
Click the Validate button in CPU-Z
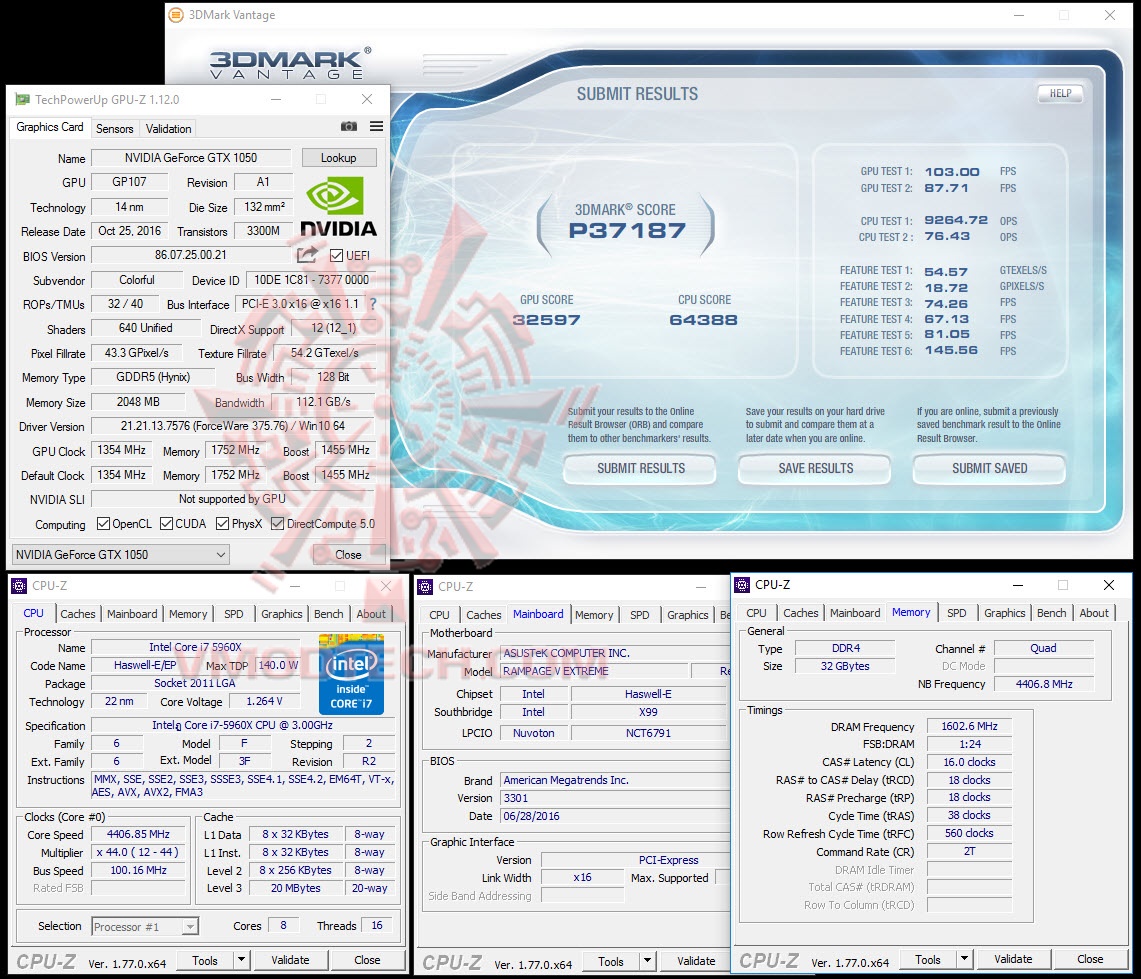291,959
